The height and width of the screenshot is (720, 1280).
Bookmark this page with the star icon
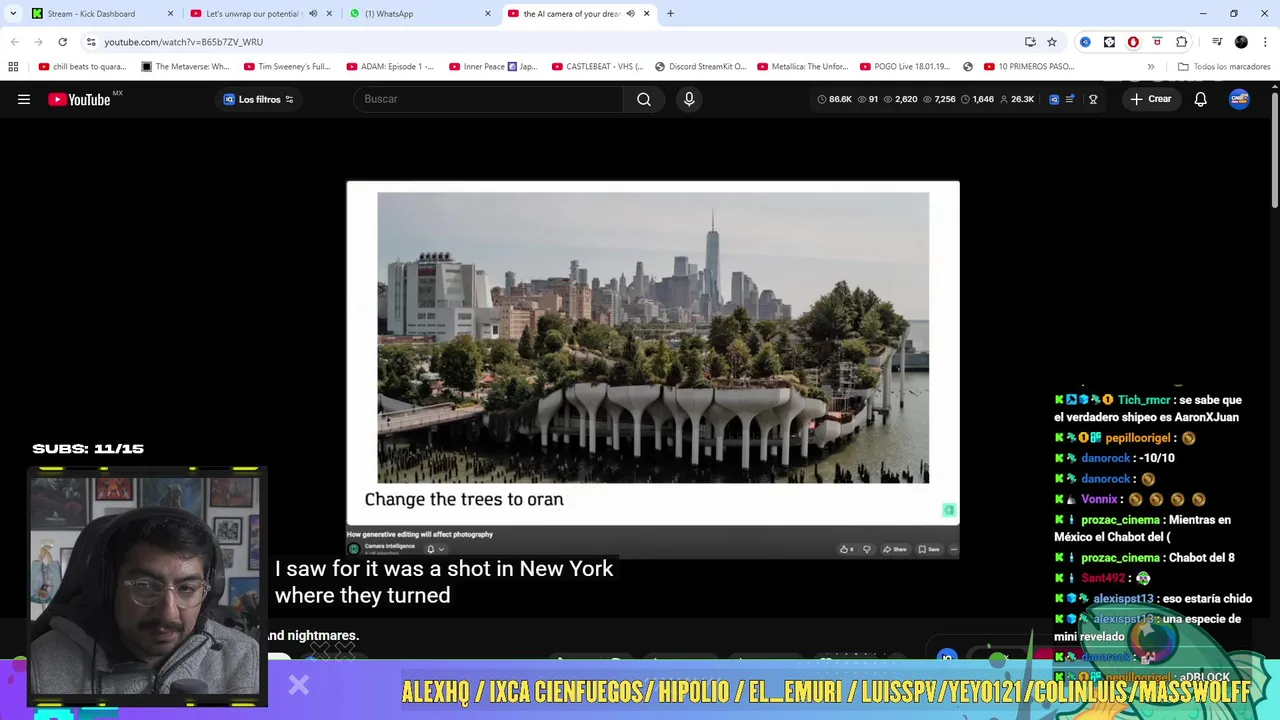point(1052,42)
